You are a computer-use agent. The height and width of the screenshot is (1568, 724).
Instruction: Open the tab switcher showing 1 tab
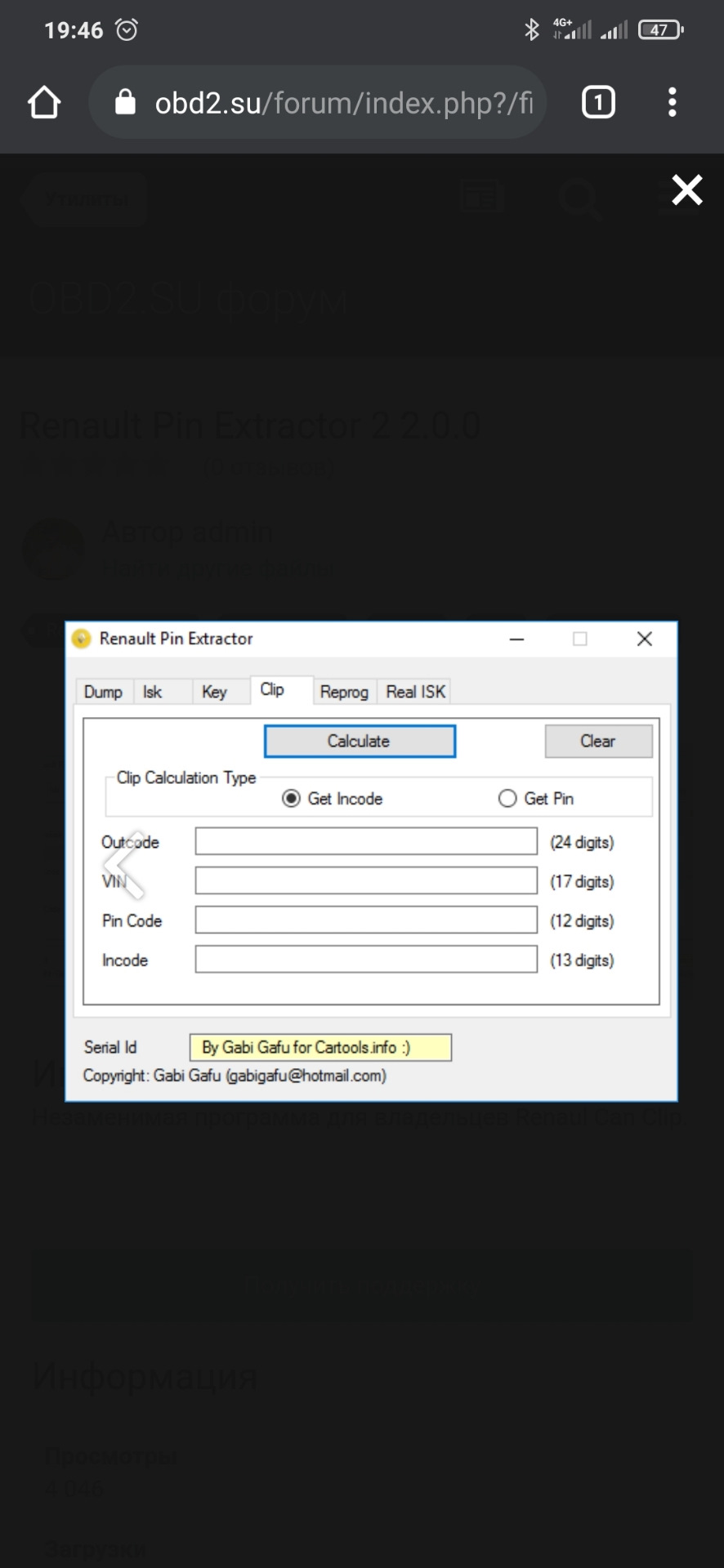pos(598,103)
